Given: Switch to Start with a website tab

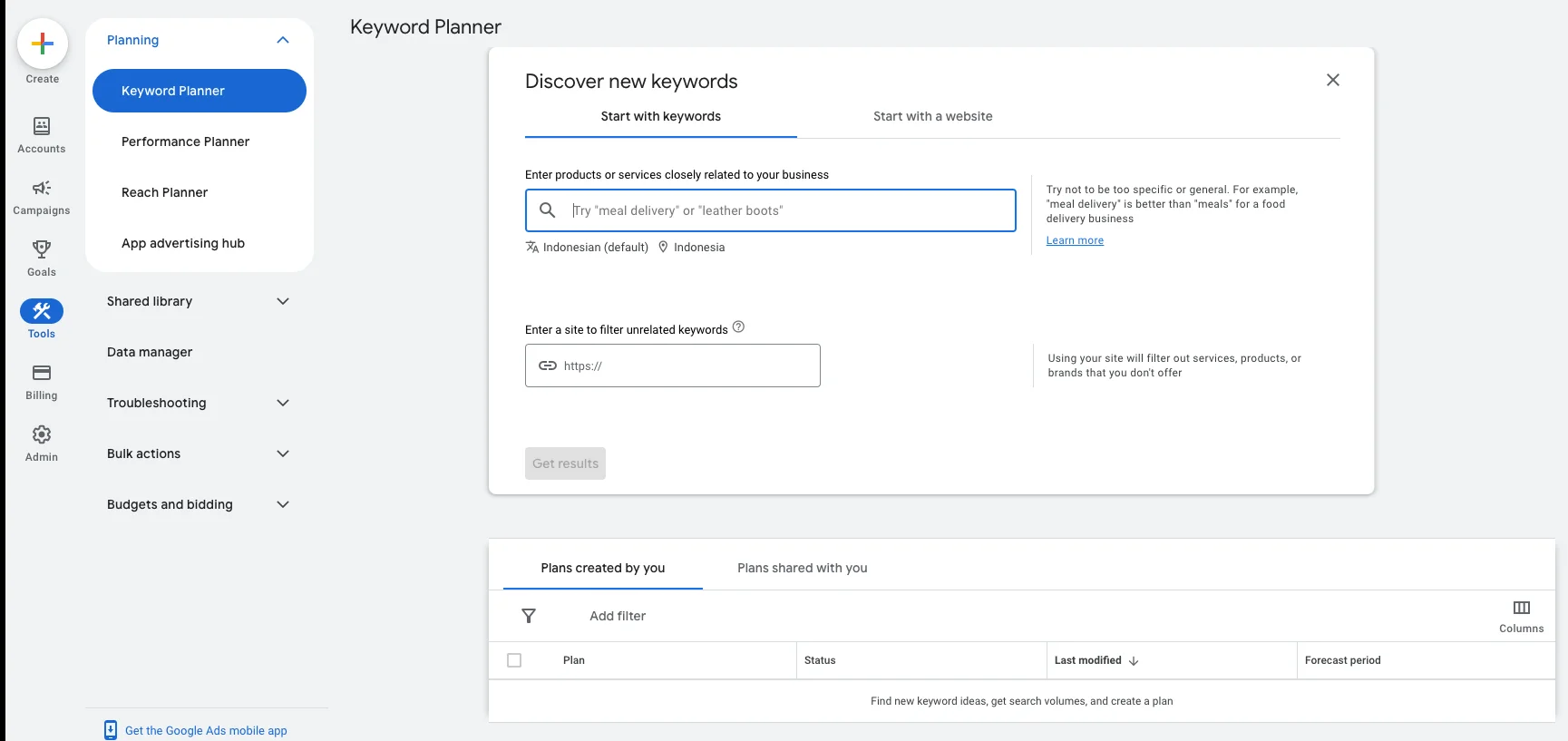Looking at the screenshot, I should (x=932, y=116).
